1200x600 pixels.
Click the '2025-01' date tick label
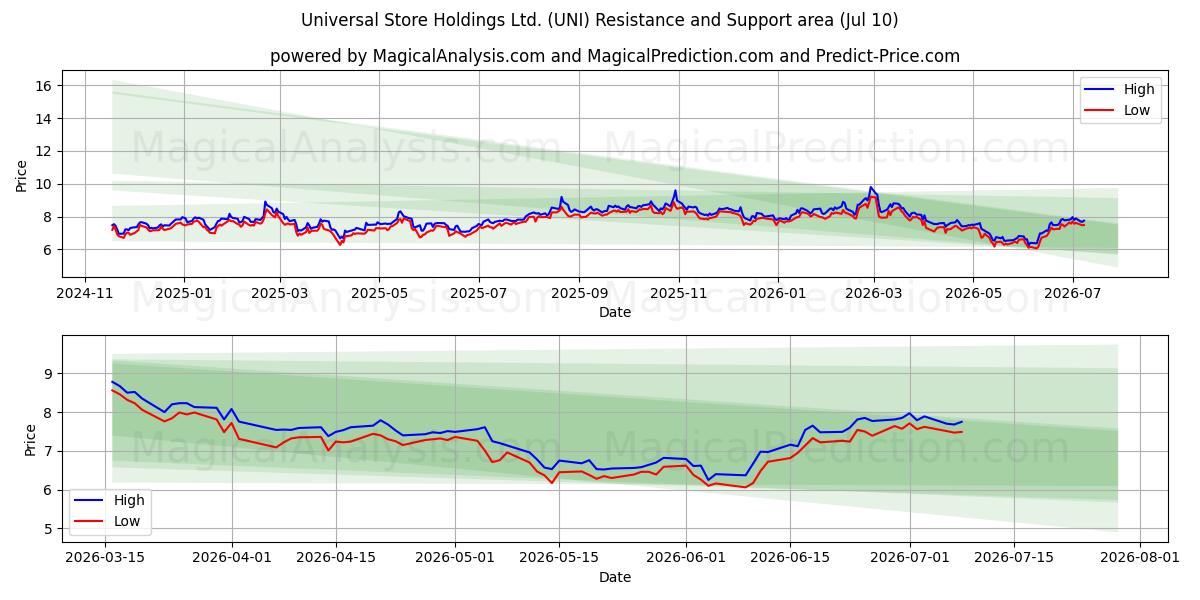(184, 293)
